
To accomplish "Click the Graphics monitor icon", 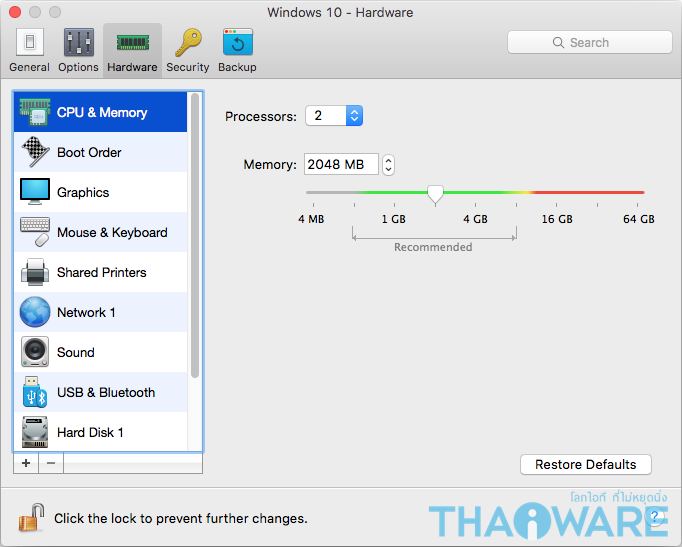I will 35,191.
